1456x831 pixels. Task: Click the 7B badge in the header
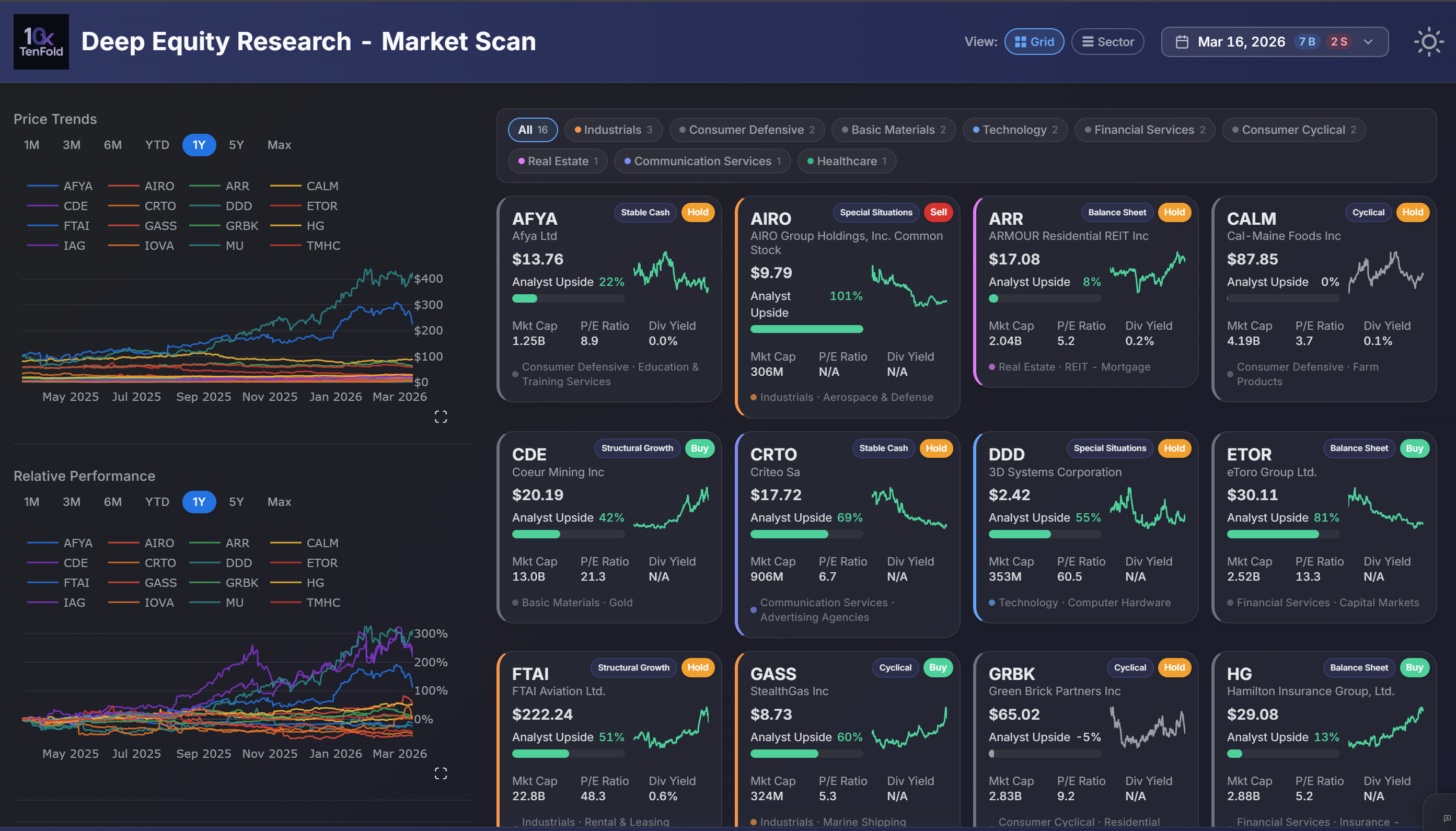[x=1307, y=41]
